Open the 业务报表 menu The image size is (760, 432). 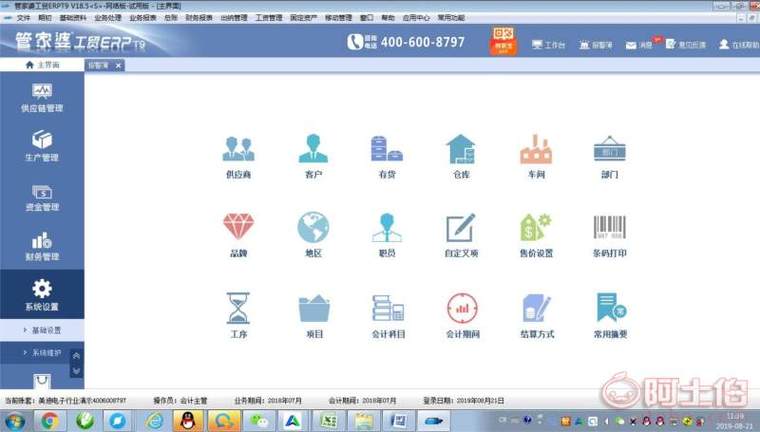142,17
